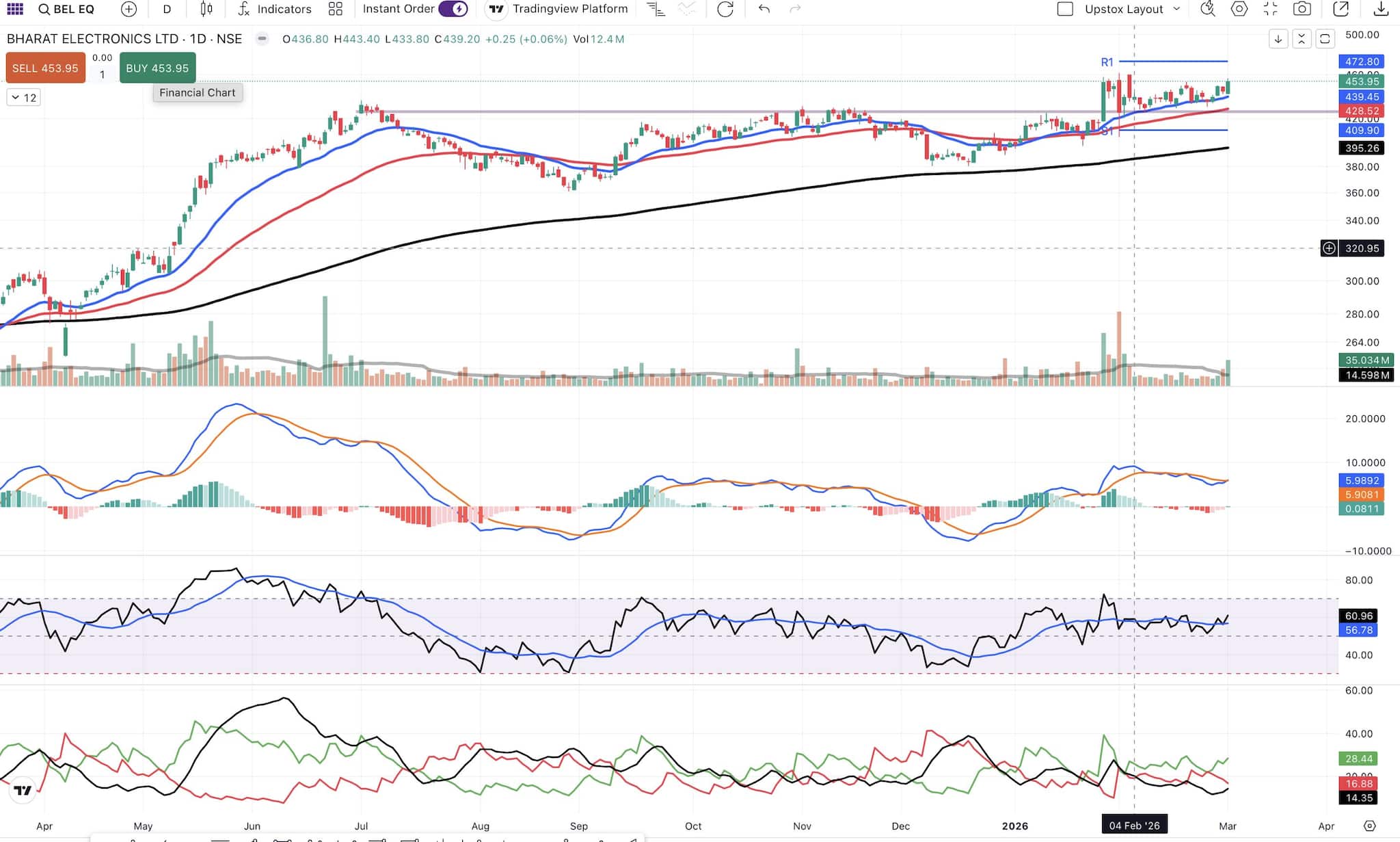Click the 5.9081 signal value label
This screenshot has width=1400, height=842.
pyautogui.click(x=1362, y=495)
